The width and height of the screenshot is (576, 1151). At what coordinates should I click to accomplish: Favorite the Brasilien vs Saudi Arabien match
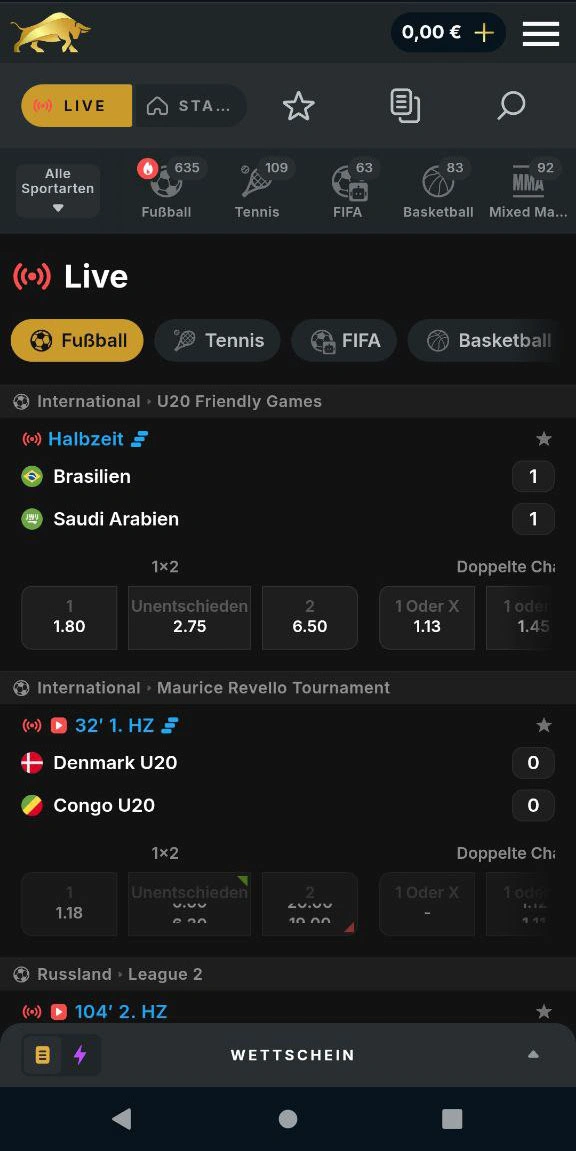click(x=544, y=438)
